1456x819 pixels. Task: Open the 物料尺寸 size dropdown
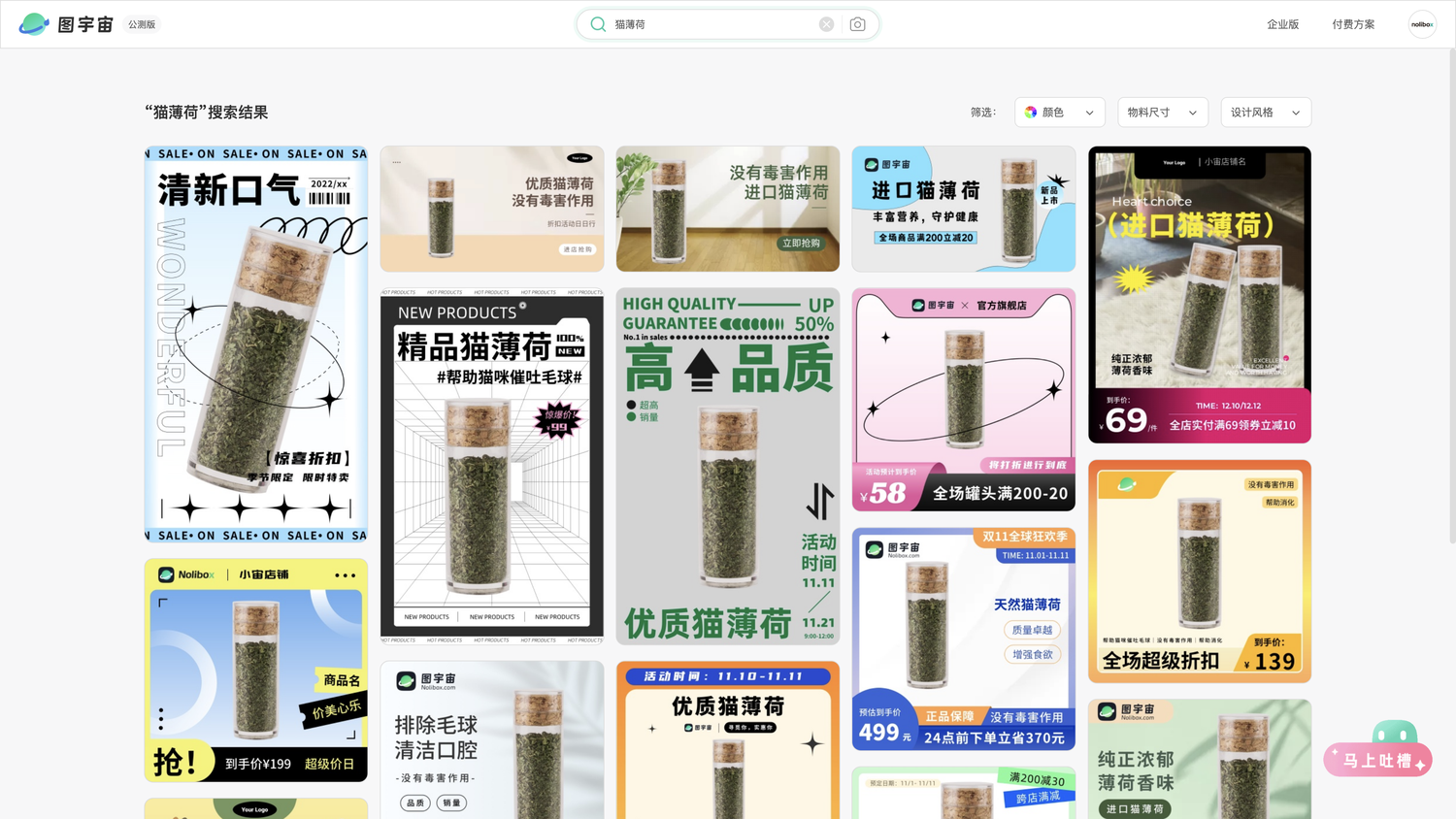point(1163,113)
